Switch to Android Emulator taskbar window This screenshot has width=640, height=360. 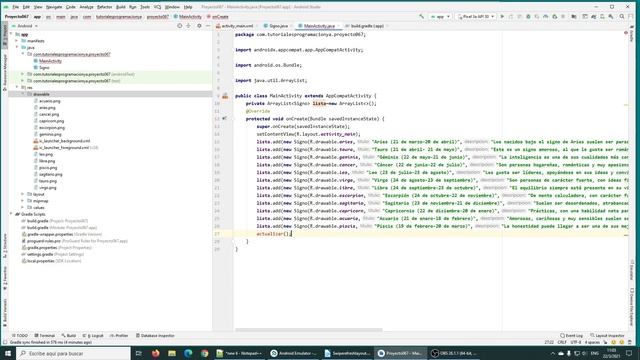(294, 353)
